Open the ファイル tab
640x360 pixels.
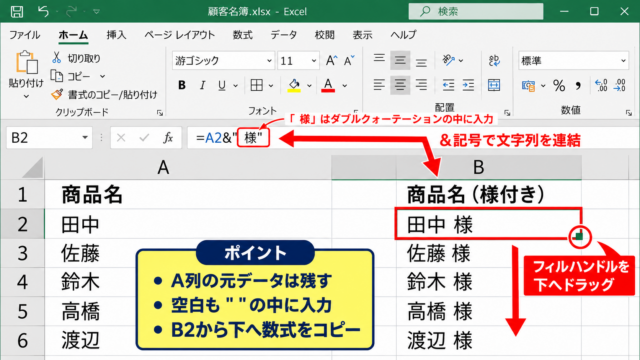click(24, 35)
